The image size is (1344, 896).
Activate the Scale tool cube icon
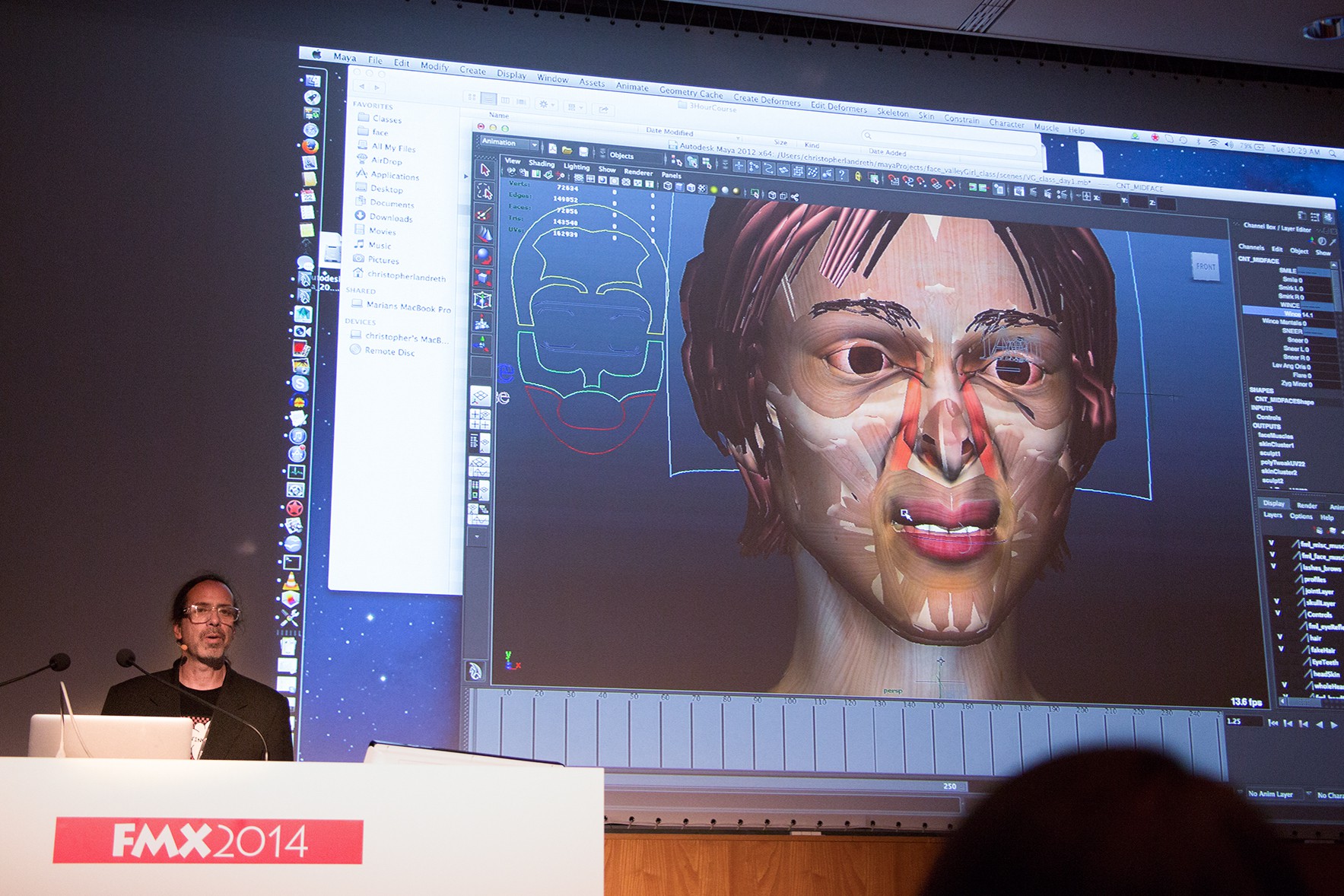pyautogui.click(x=482, y=278)
